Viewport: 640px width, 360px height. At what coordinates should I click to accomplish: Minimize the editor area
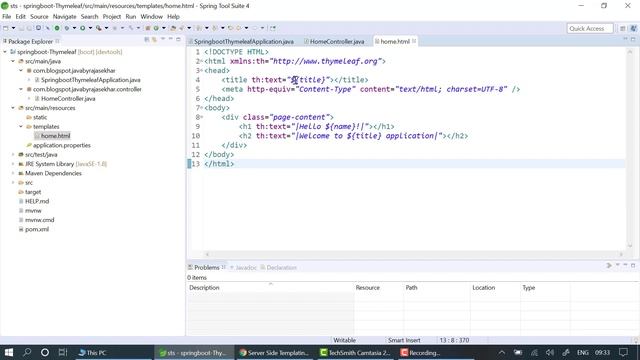click(x=625, y=39)
